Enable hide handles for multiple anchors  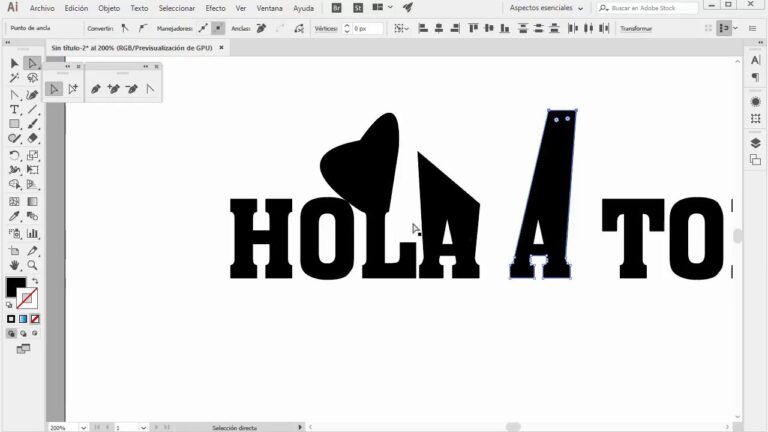(218, 28)
